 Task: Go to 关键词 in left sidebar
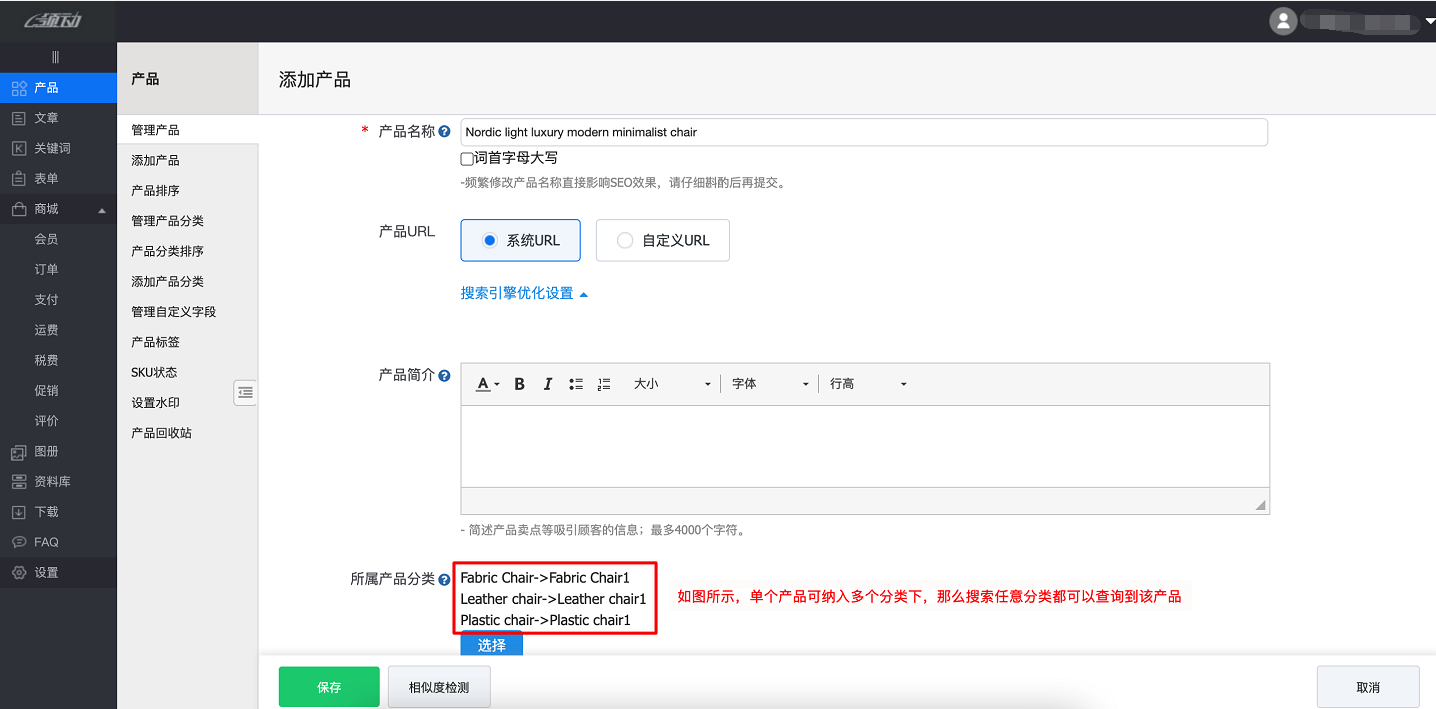click(x=52, y=148)
